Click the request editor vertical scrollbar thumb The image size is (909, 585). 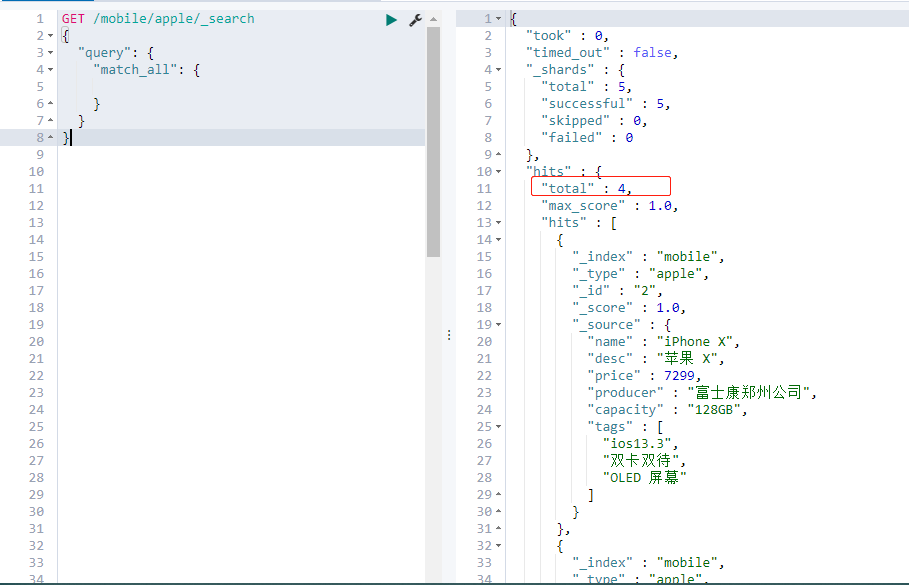[433, 142]
